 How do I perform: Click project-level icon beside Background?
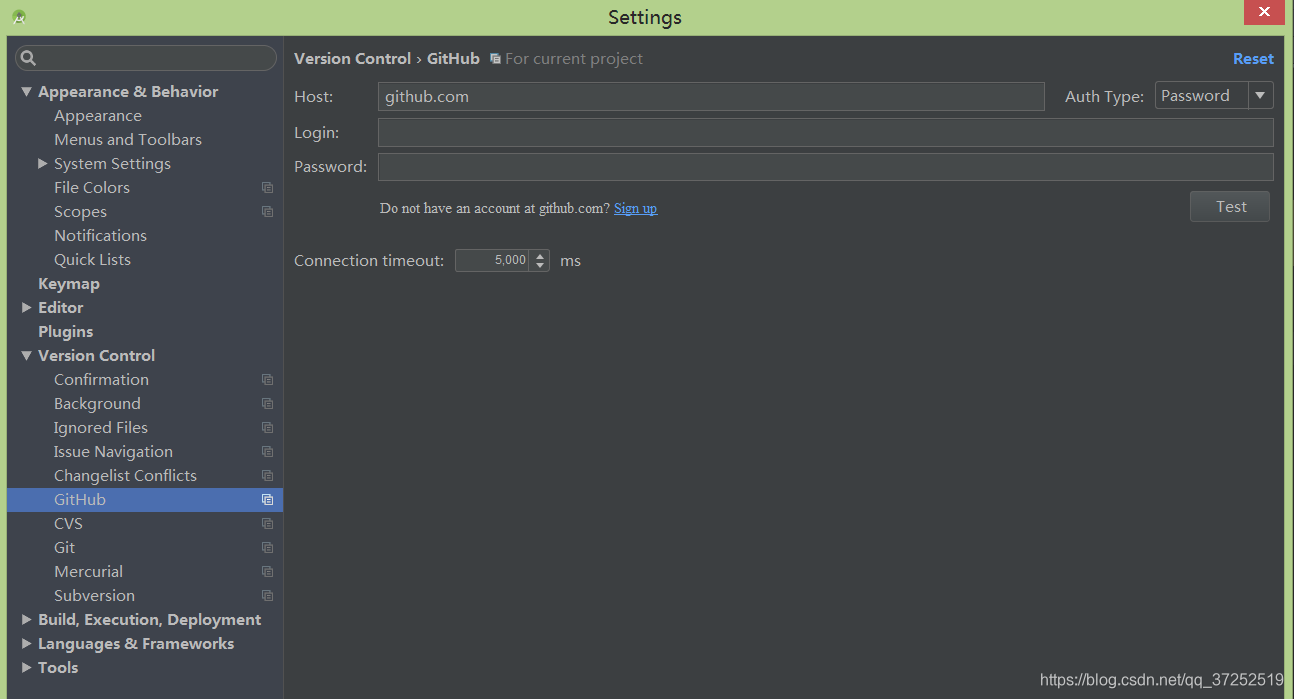click(x=267, y=404)
